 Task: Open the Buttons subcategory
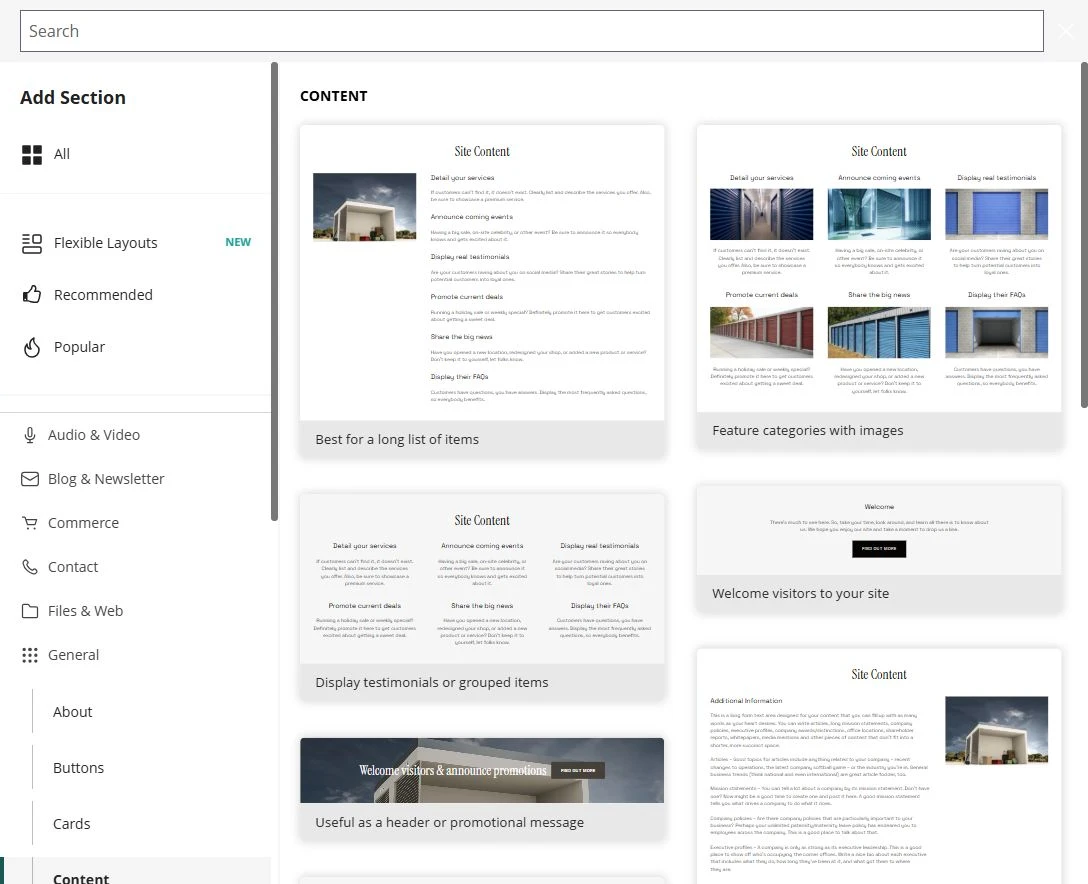78,768
